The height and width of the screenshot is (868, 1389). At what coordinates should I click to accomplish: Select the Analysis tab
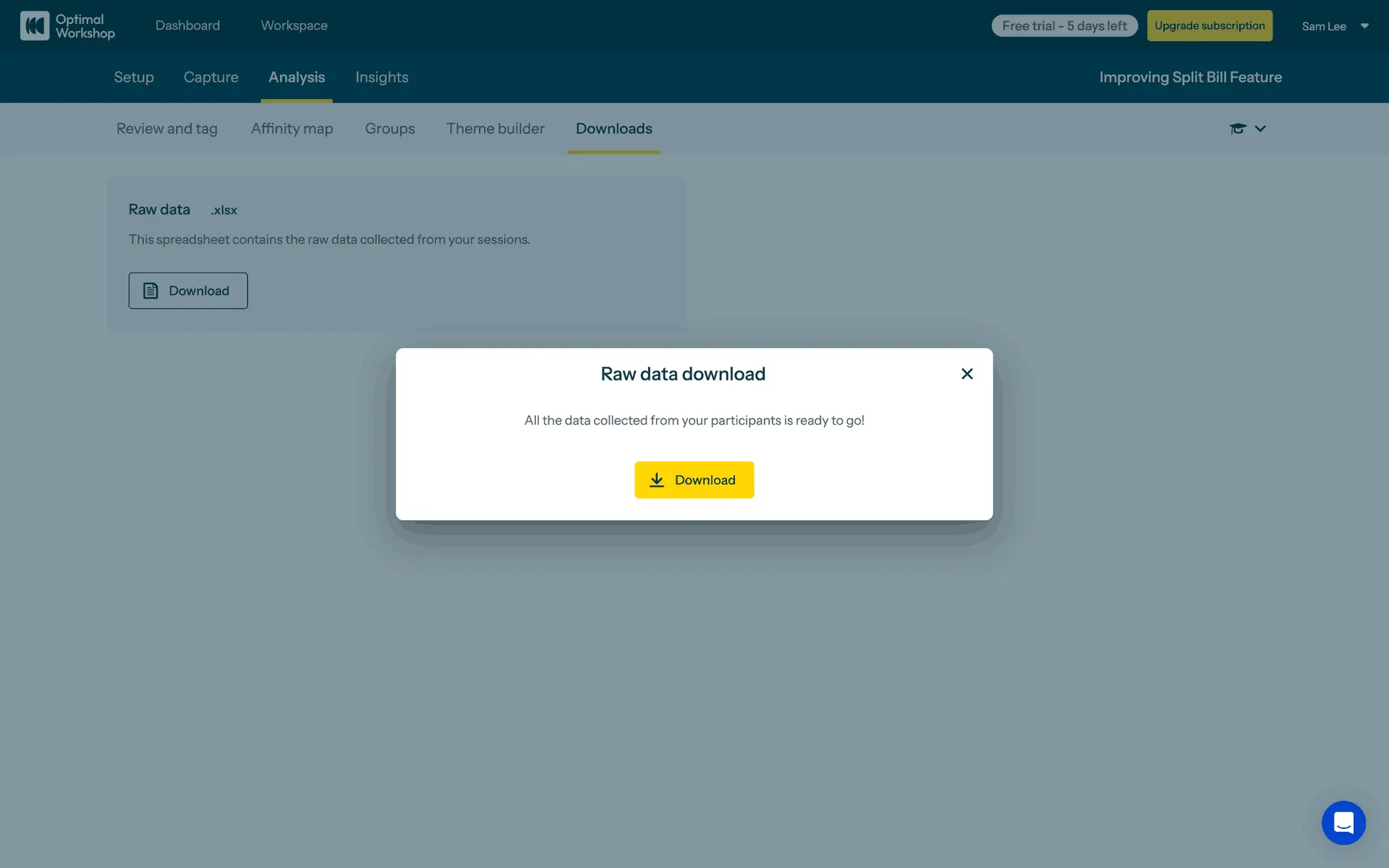tap(297, 77)
